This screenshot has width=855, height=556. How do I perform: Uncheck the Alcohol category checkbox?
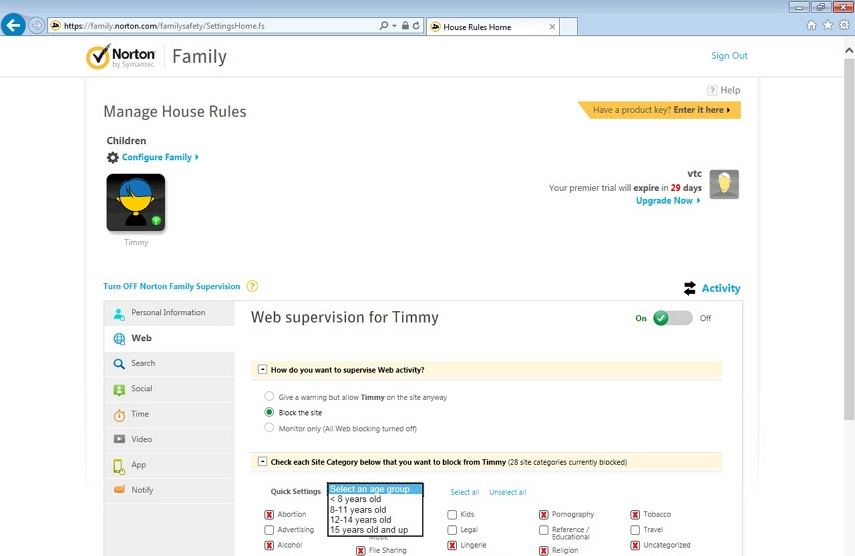pos(269,545)
